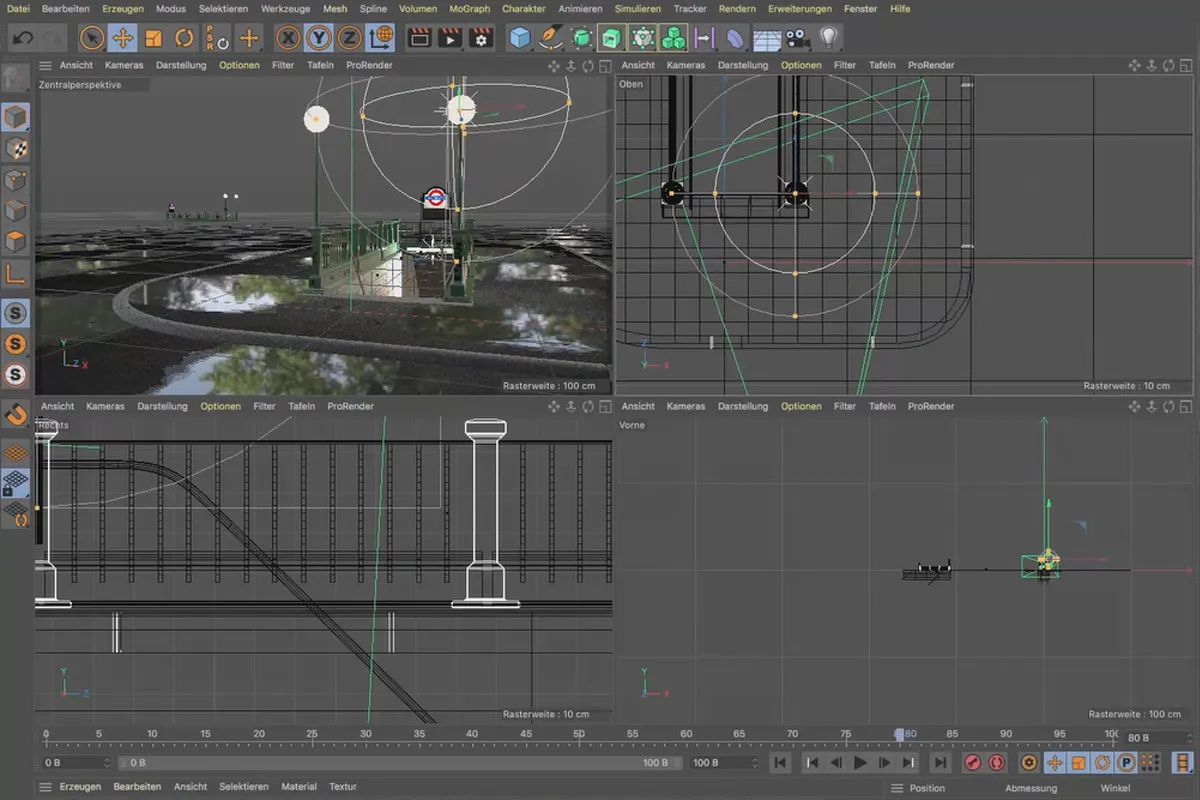Open Ansicht menu in Rechts viewport
The image size is (1200, 800).
coord(58,406)
